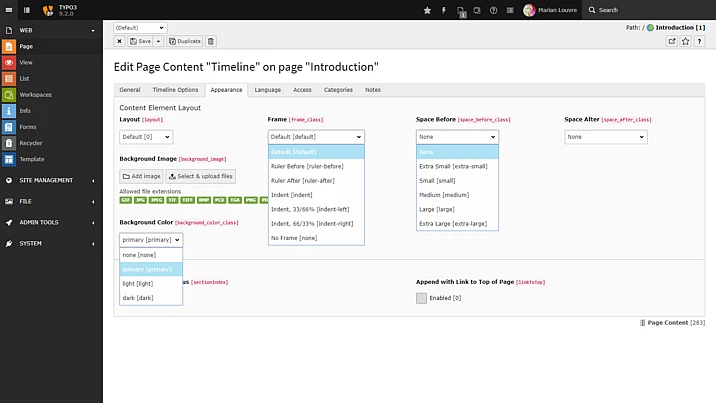Open the Layout dropdown
This screenshot has height=403, width=716.
point(146,137)
